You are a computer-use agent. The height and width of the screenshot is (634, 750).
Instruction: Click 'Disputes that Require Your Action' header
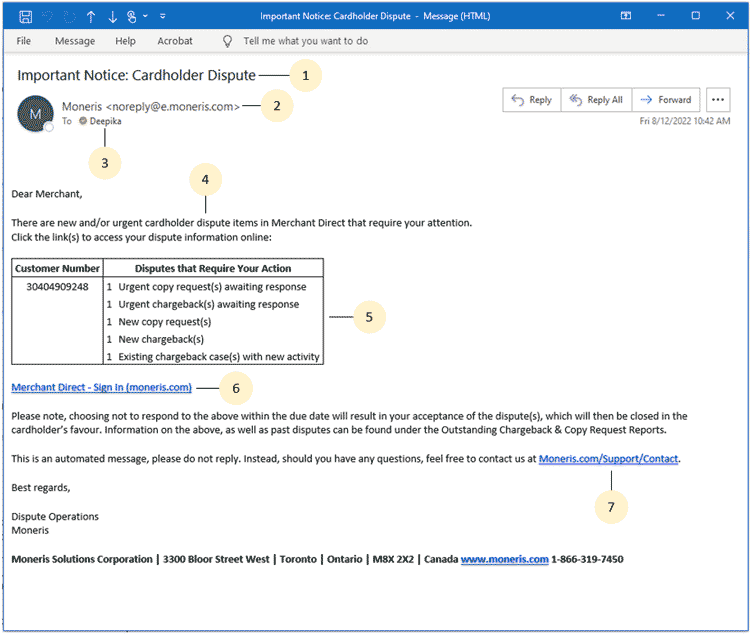point(213,268)
